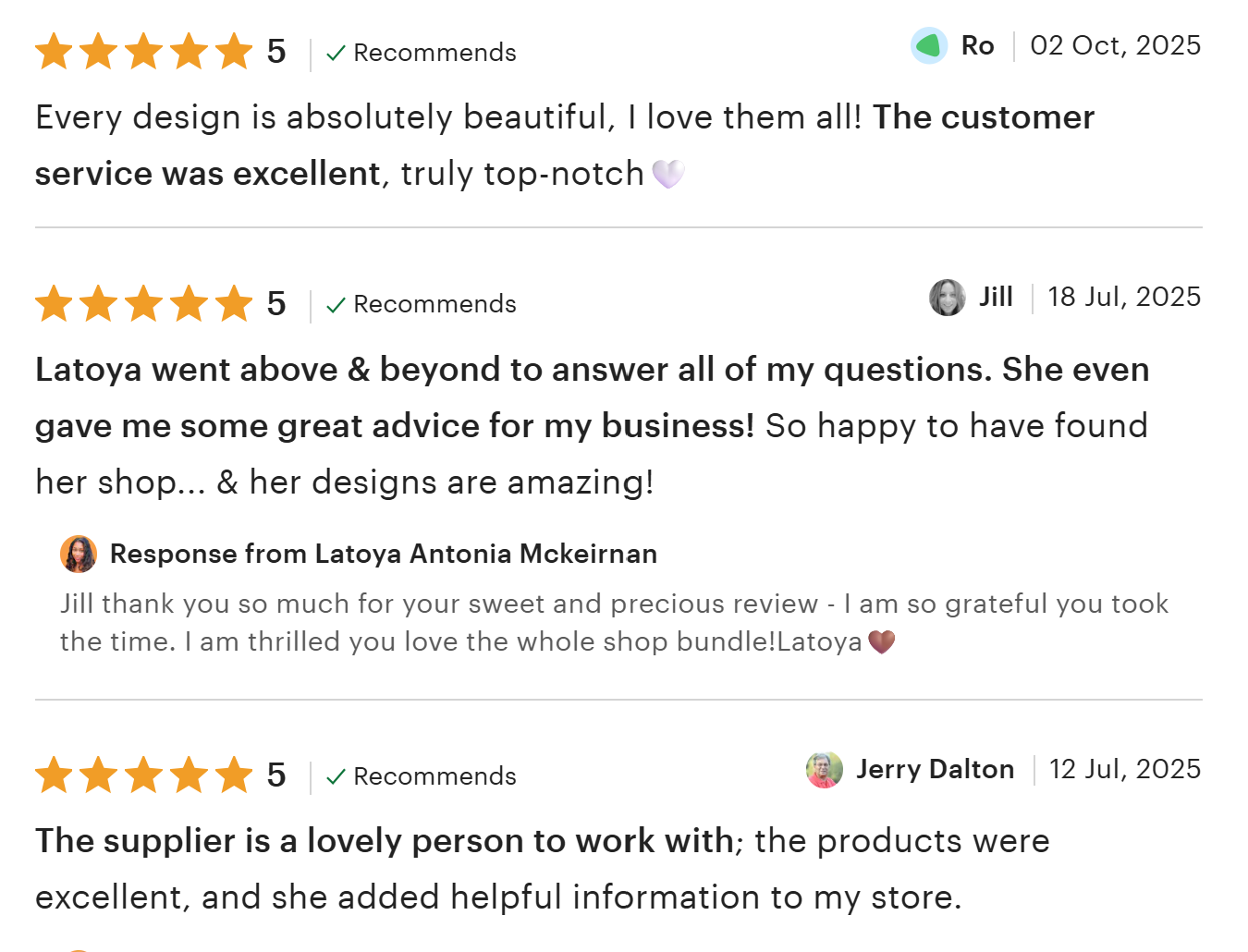This screenshot has width=1248, height=952.
Task: Click the fifth star of Jill's rating
Action: 234,303
